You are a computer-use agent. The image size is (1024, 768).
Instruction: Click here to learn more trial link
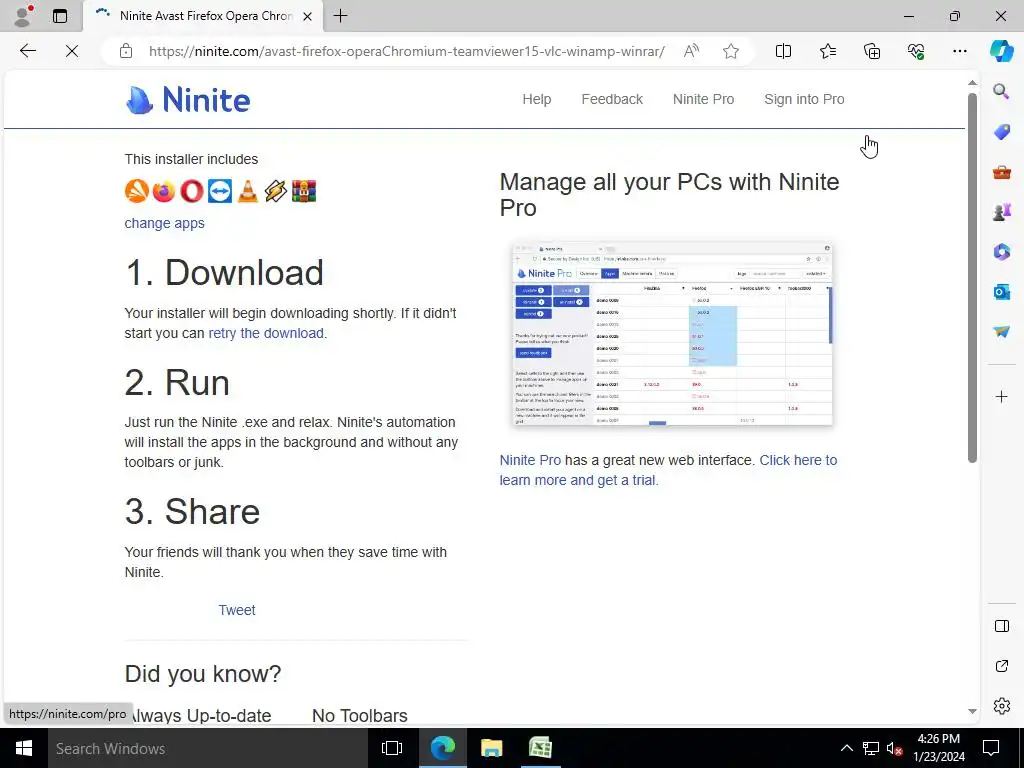click(x=668, y=470)
